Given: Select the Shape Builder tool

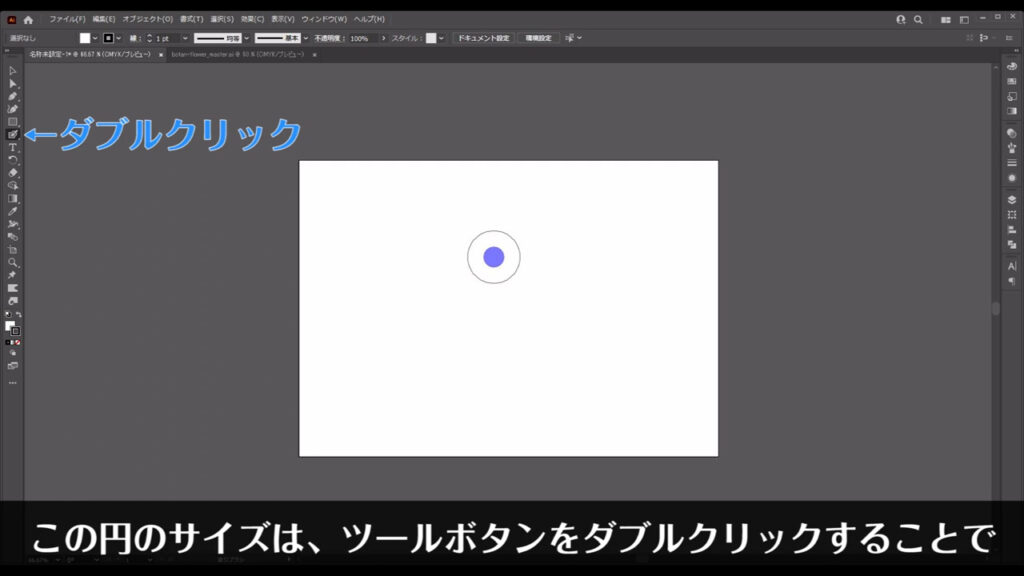Looking at the screenshot, I should pos(12,185).
